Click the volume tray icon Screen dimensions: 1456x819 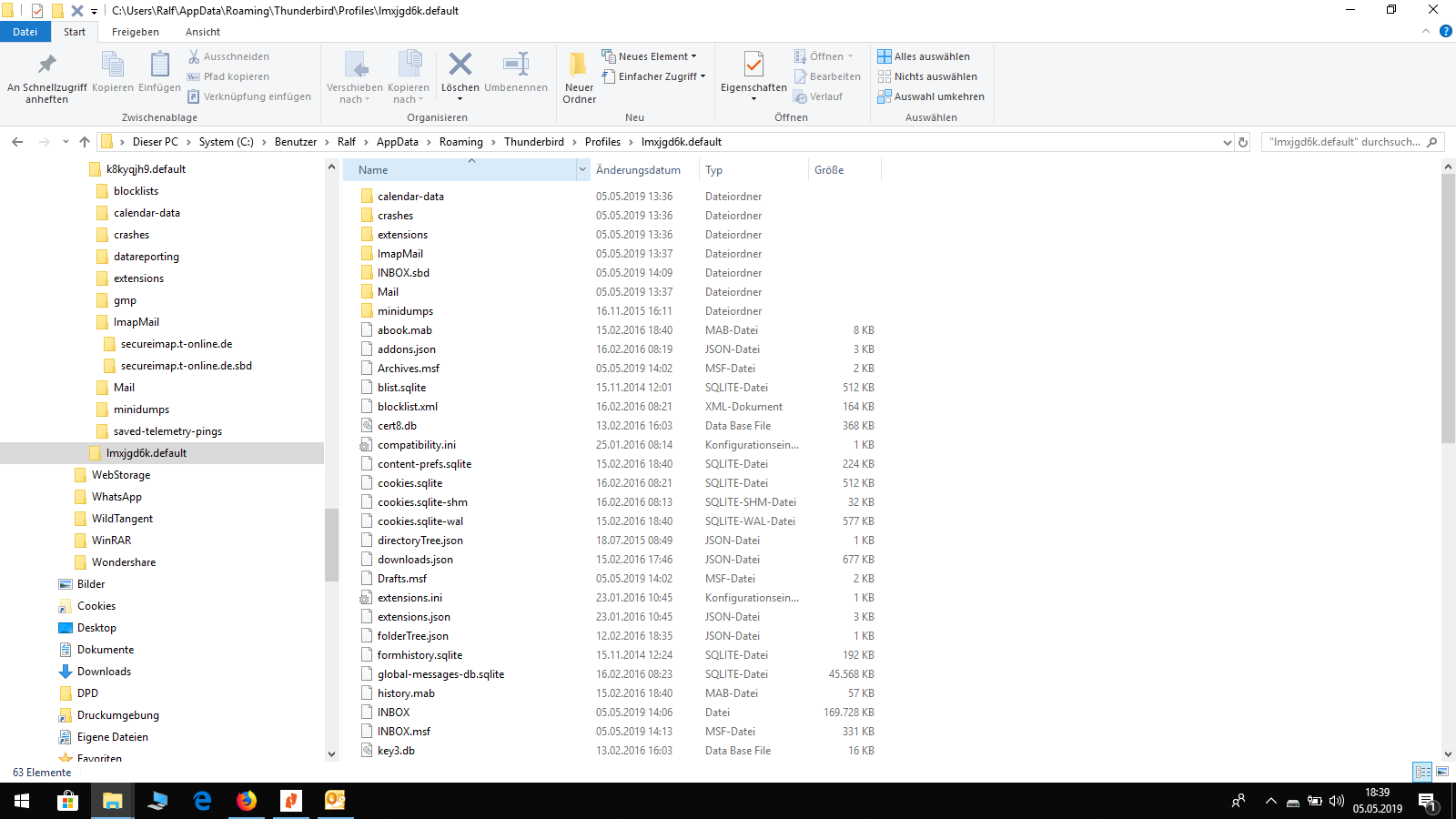(x=1336, y=801)
